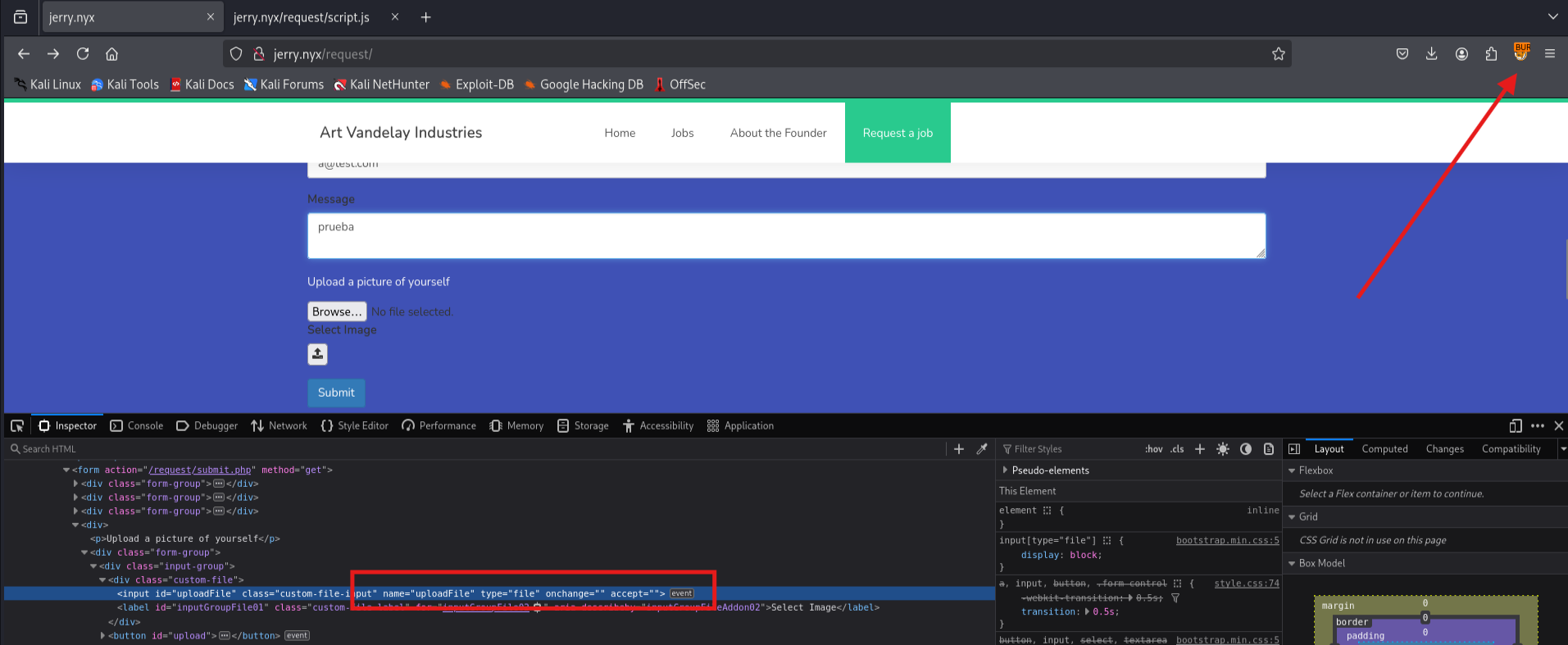Toggle the .cls classes panel
This screenshot has width=1568, height=645.
coord(1177,449)
